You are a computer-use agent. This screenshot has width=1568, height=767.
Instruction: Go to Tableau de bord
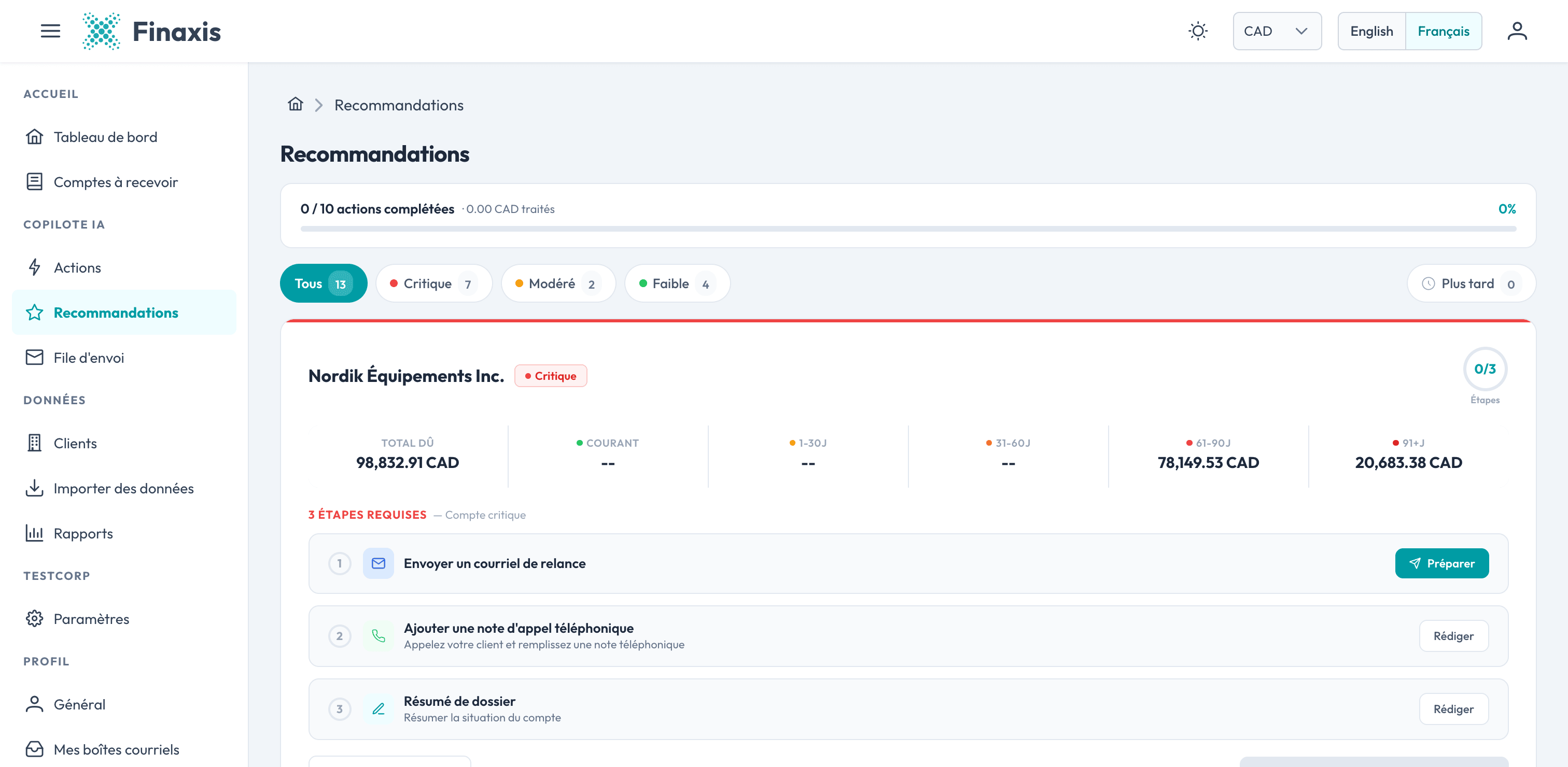pyautogui.click(x=124, y=137)
